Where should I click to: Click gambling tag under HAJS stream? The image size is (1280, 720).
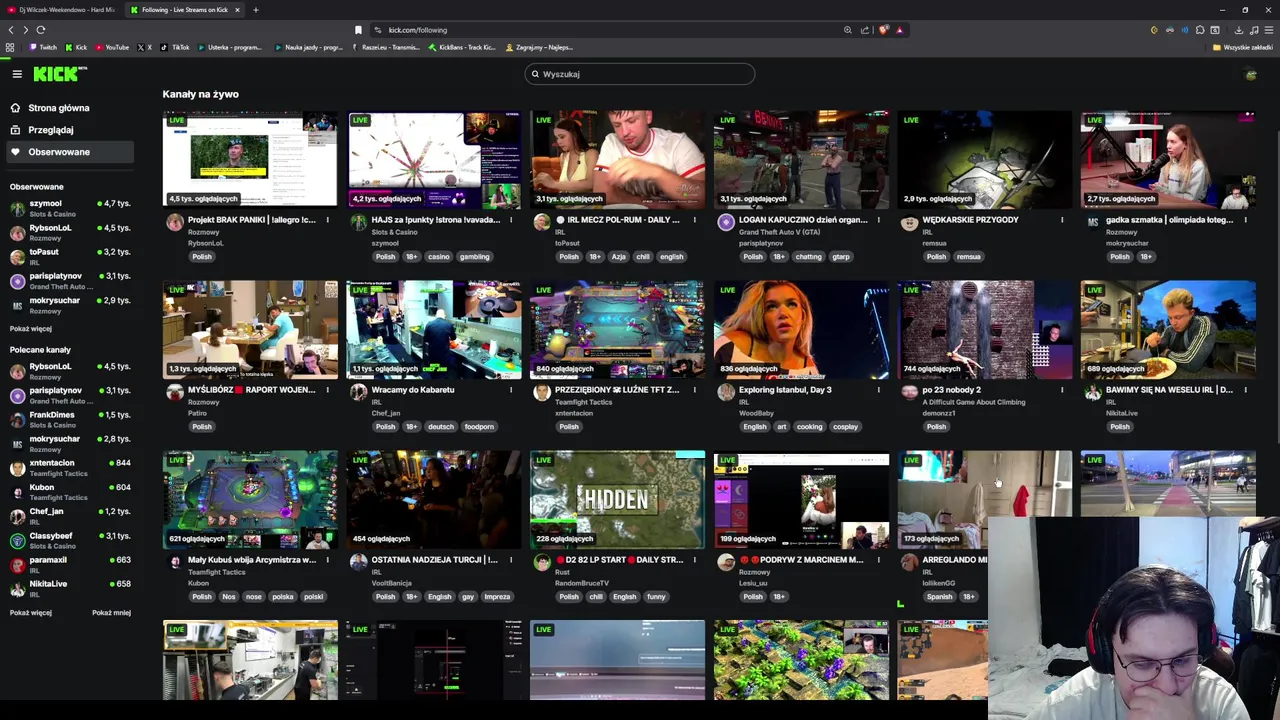coord(474,256)
